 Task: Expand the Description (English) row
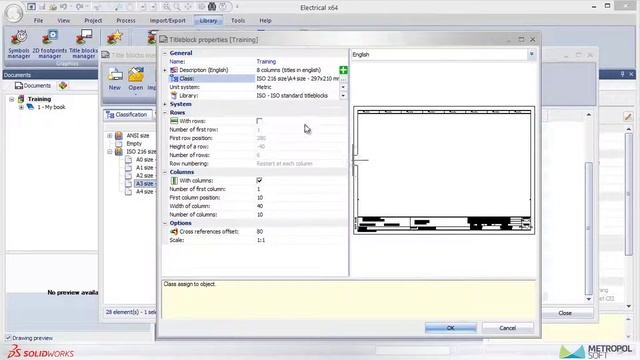(x=165, y=70)
